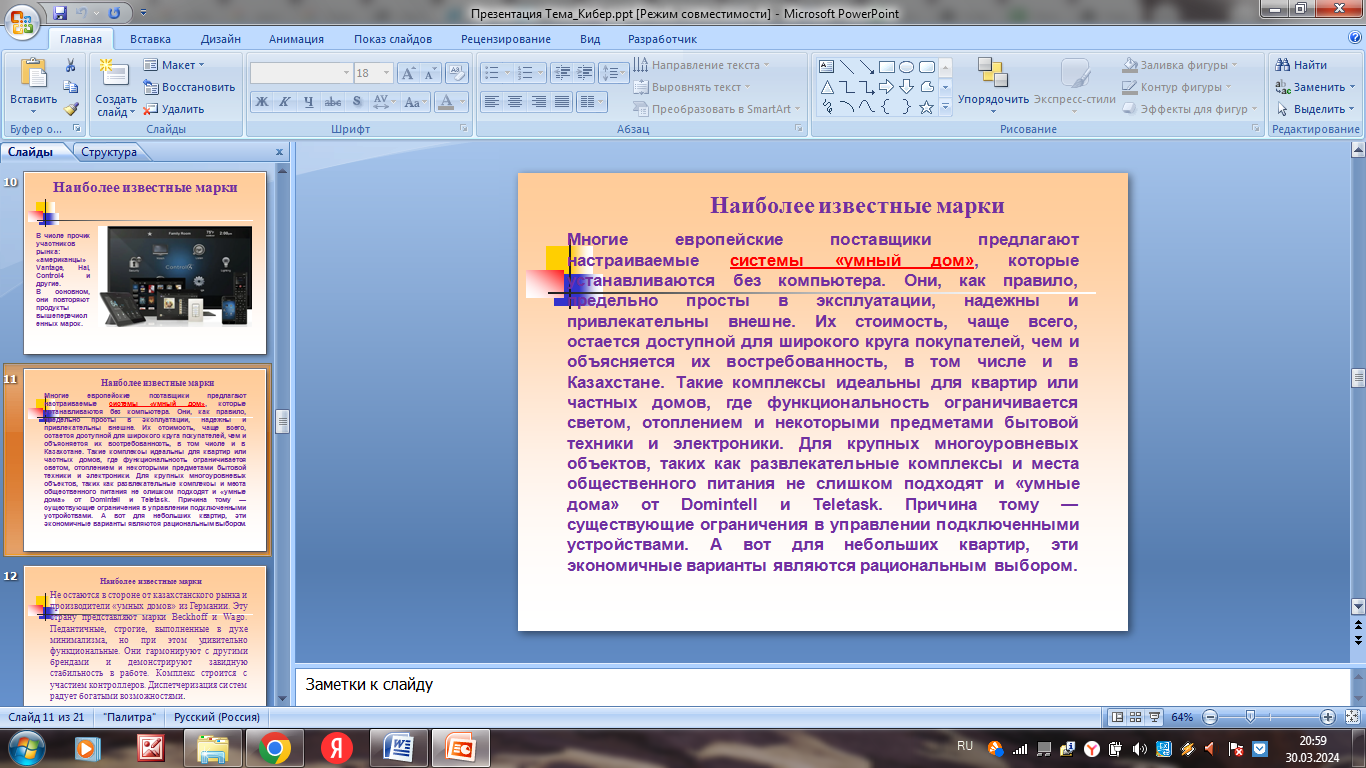The height and width of the screenshot is (768, 1366).
Task: Click the Русский (Россия) language indicator
Action: [217, 717]
